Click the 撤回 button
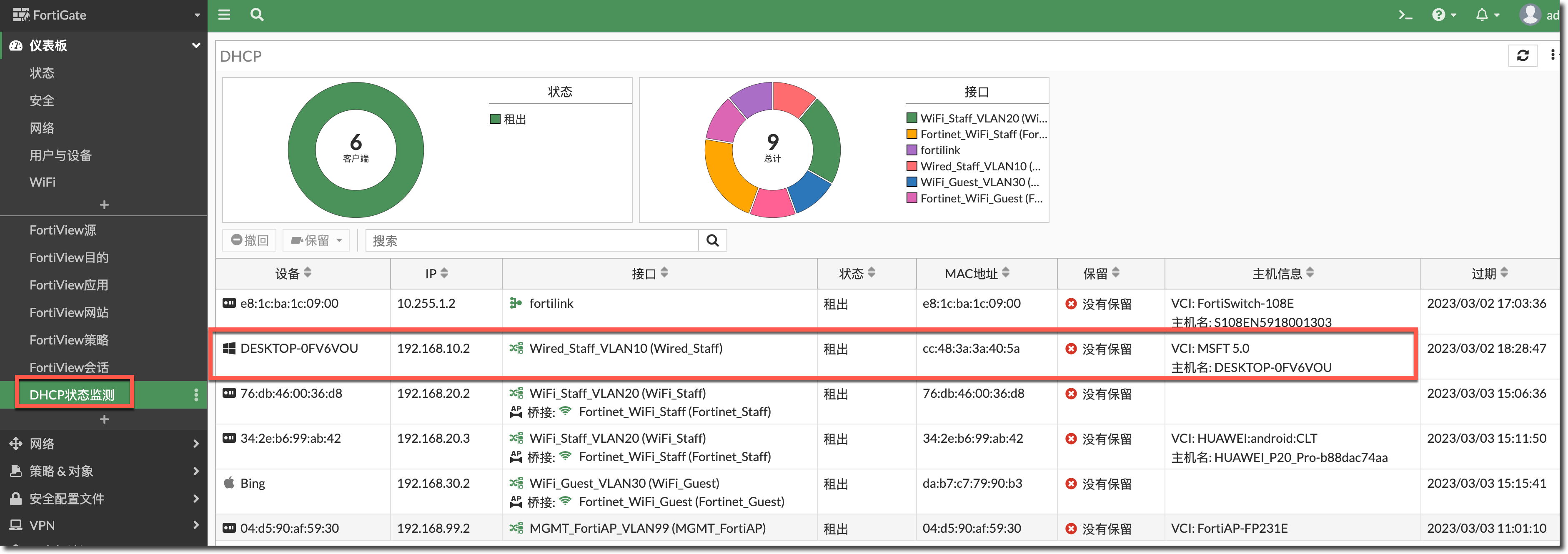Image resolution: width=1568 pixels, height=554 pixels. point(250,241)
